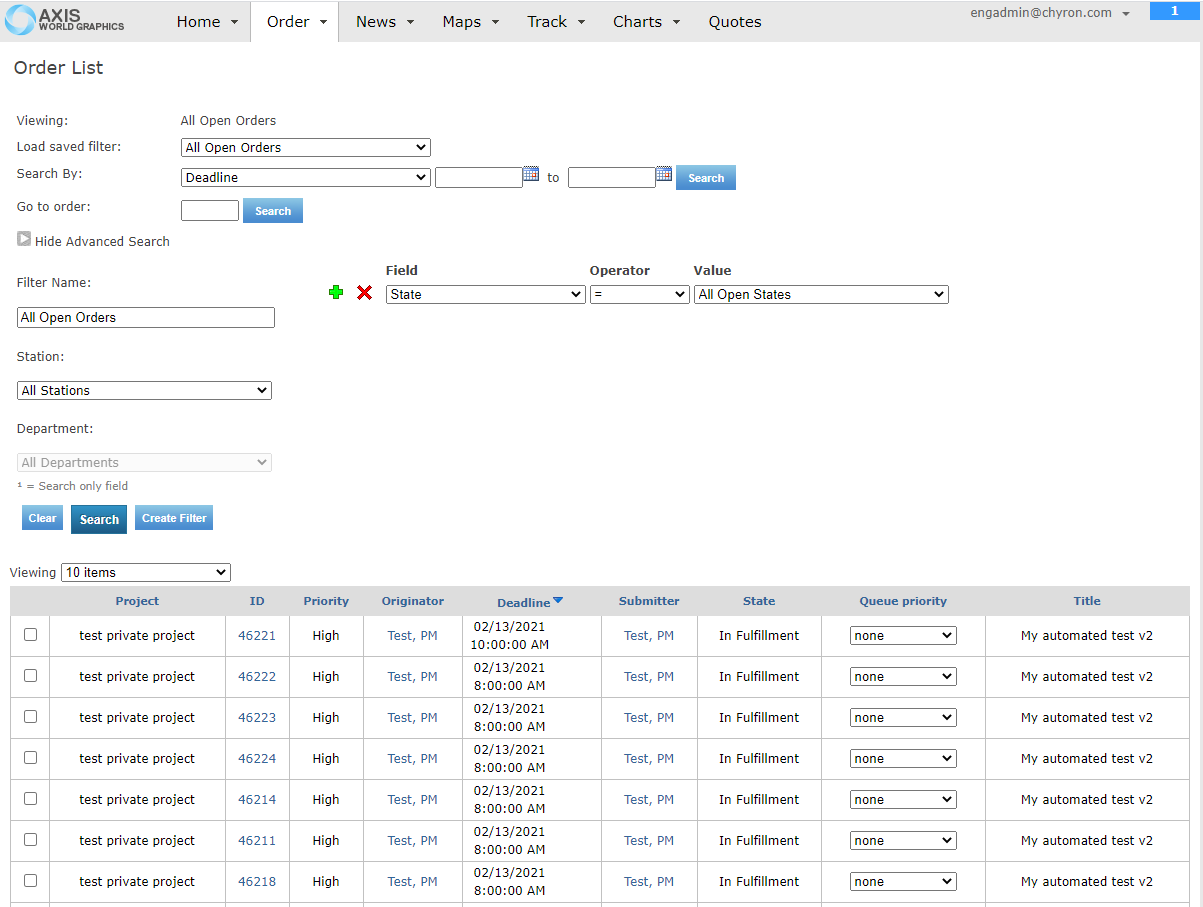Click the Go to order input field

click(x=210, y=211)
